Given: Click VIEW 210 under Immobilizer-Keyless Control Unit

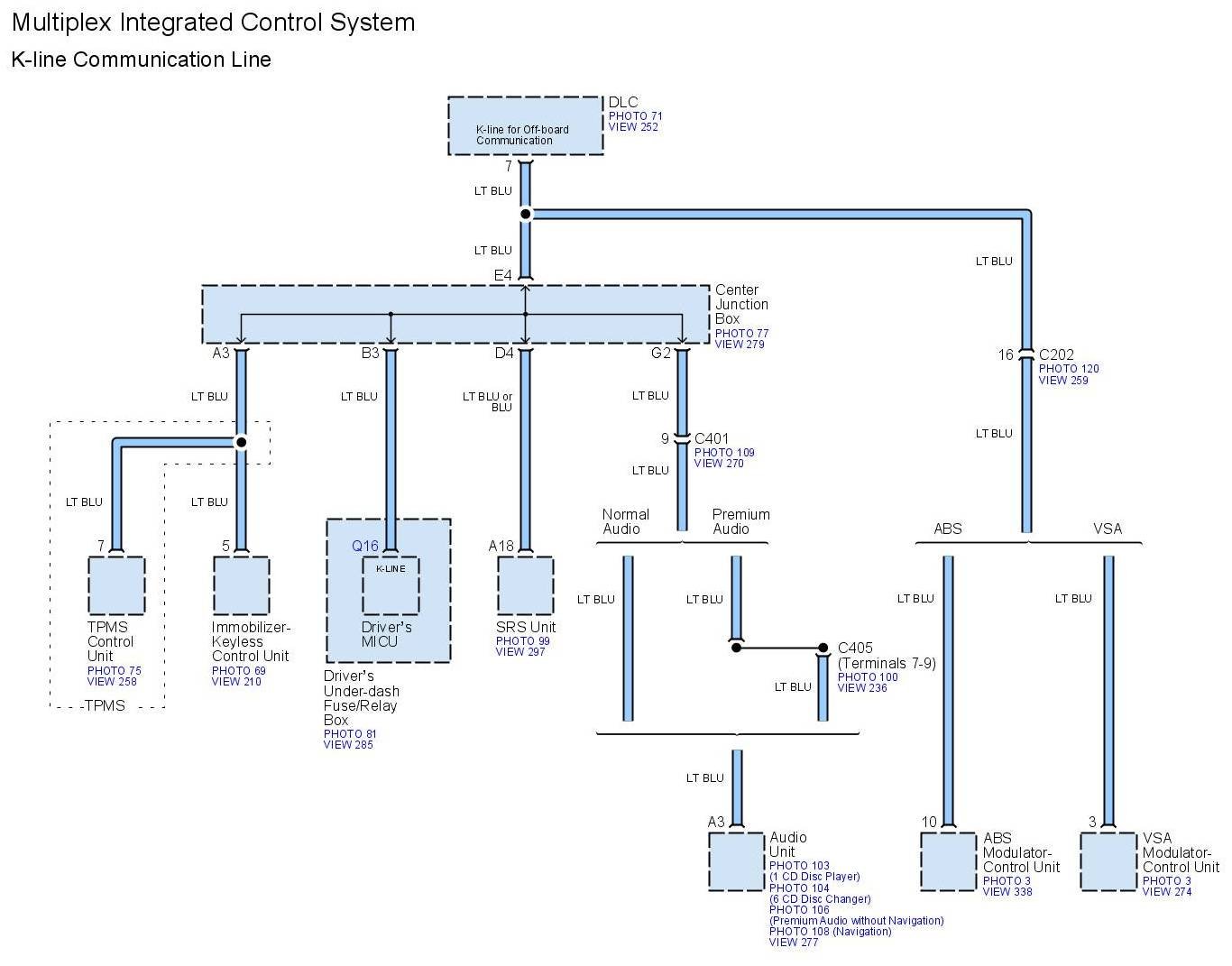Looking at the screenshot, I should point(236,682).
